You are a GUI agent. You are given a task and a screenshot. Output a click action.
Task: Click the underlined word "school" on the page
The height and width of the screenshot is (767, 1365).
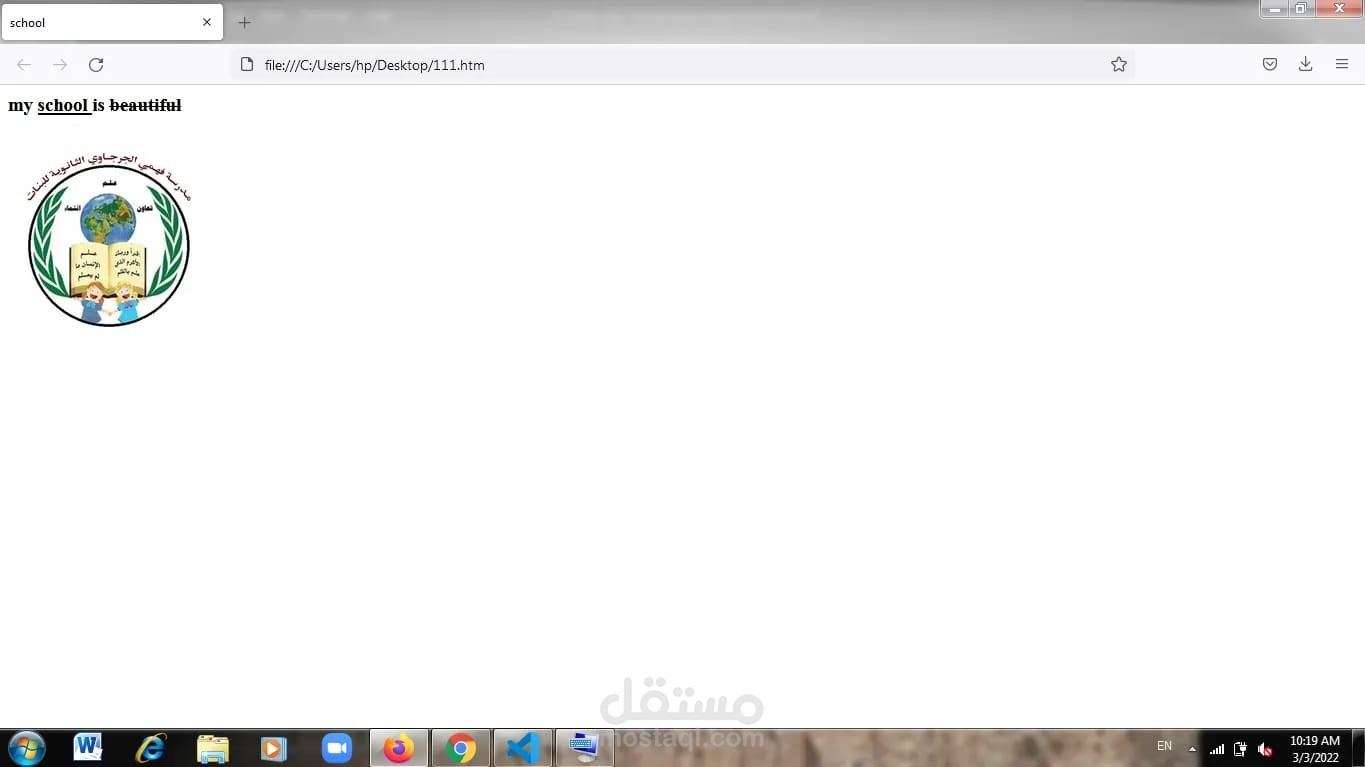(63, 105)
